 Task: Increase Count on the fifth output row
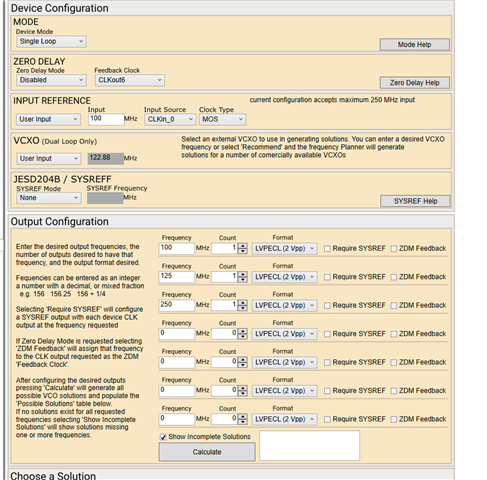click(x=243, y=360)
